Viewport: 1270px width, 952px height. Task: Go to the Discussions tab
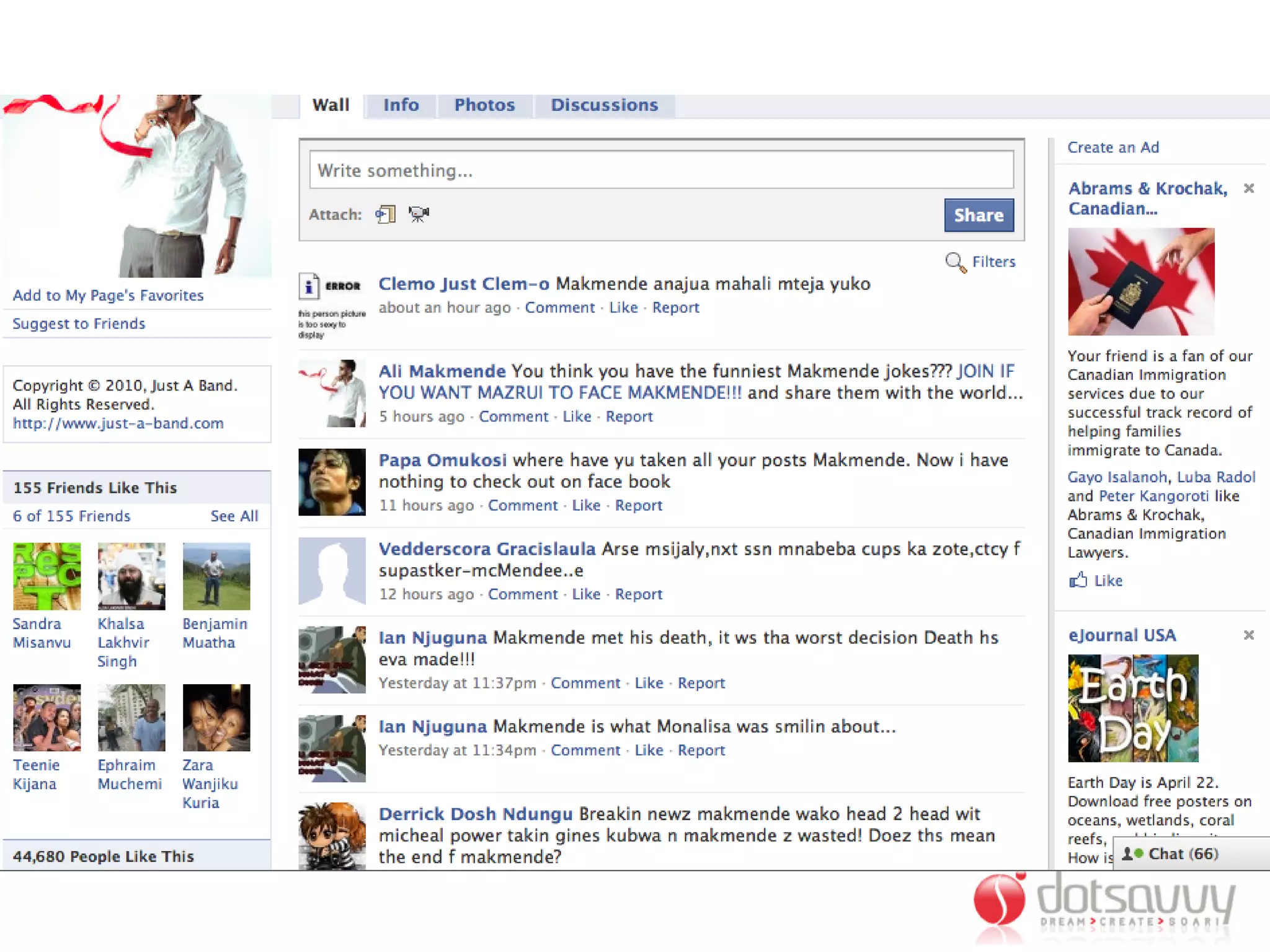point(604,105)
